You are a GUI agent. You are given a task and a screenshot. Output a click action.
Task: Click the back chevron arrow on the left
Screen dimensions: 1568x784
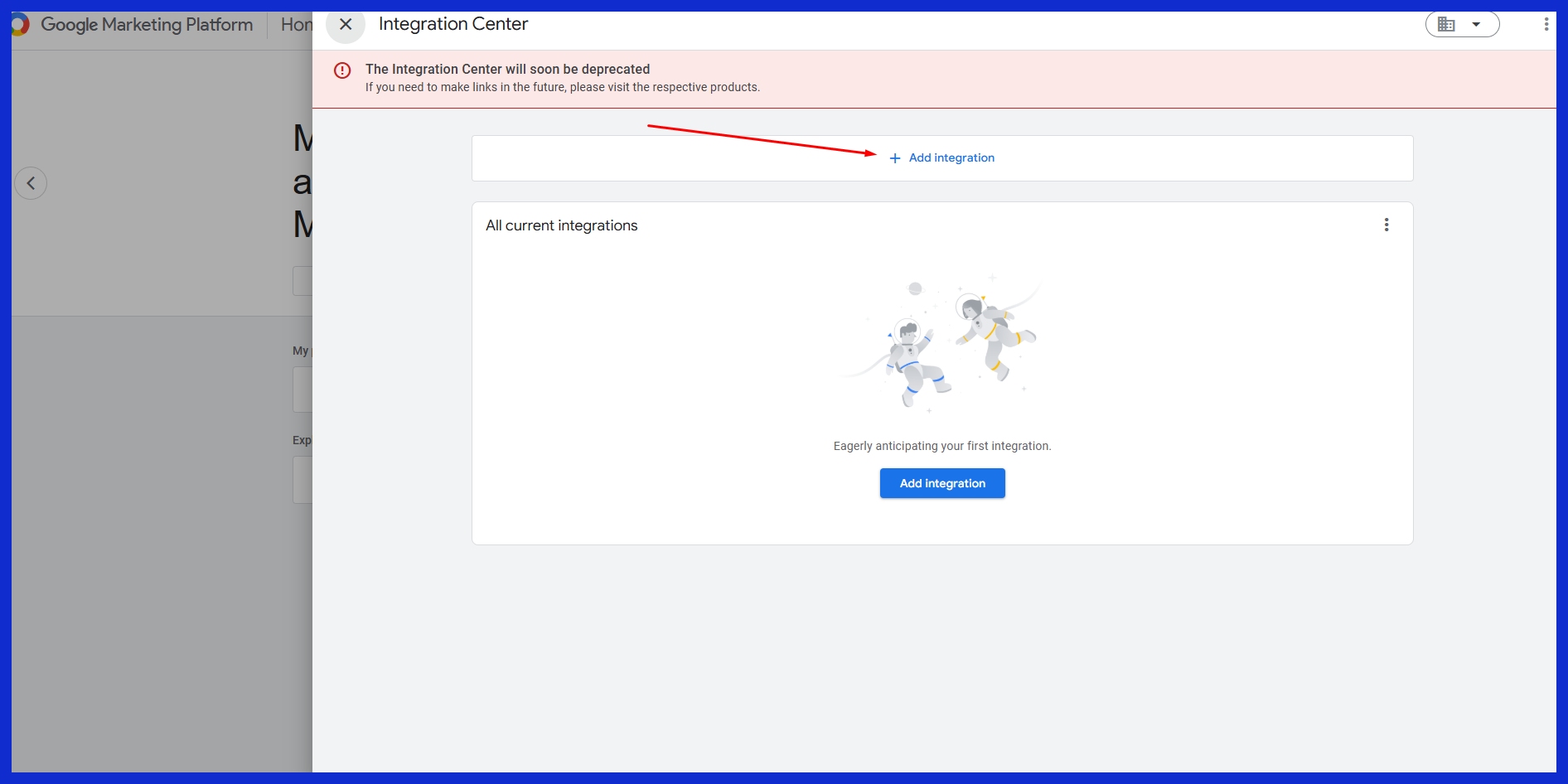tap(31, 183)
